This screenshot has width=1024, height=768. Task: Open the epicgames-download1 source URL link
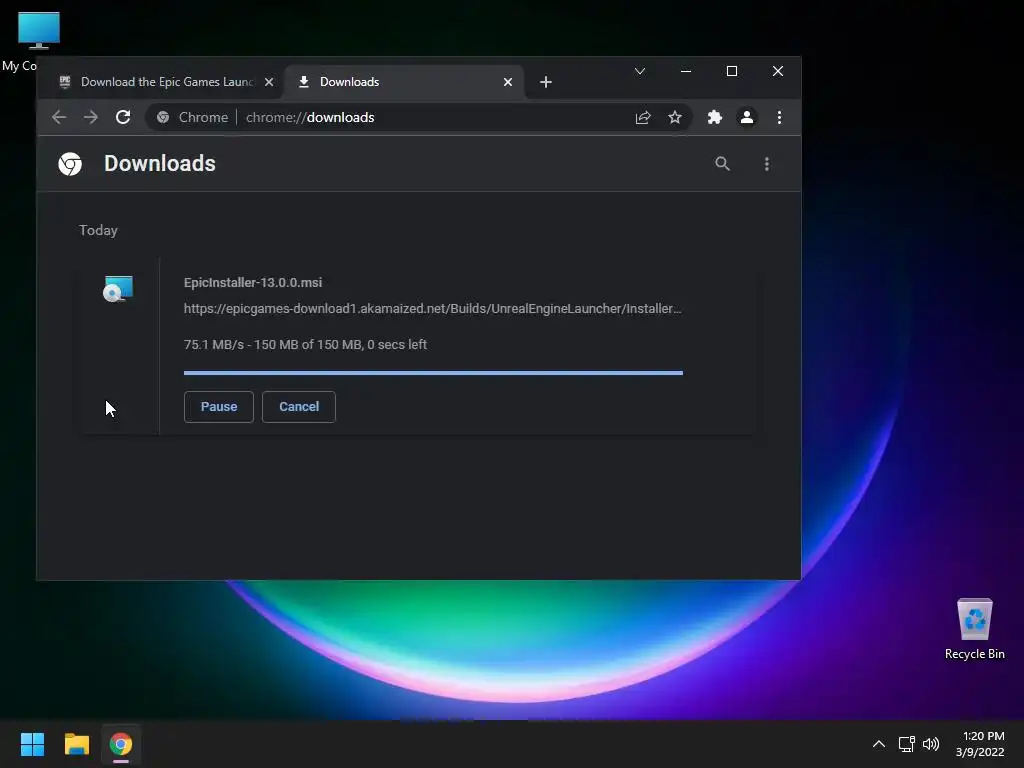tap(432, 309)
